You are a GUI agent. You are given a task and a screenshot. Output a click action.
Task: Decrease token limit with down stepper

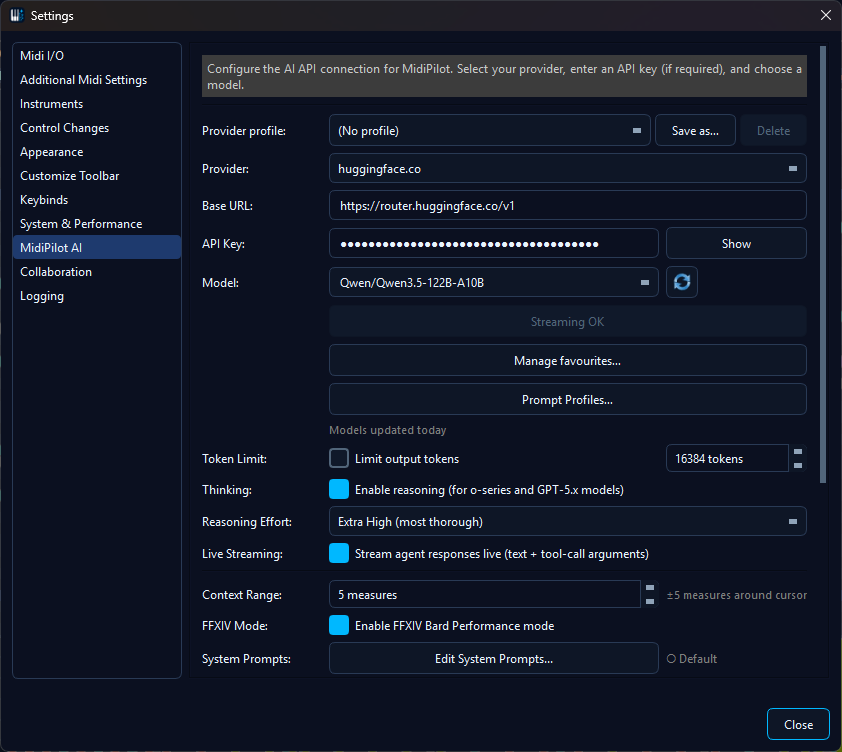797,465
